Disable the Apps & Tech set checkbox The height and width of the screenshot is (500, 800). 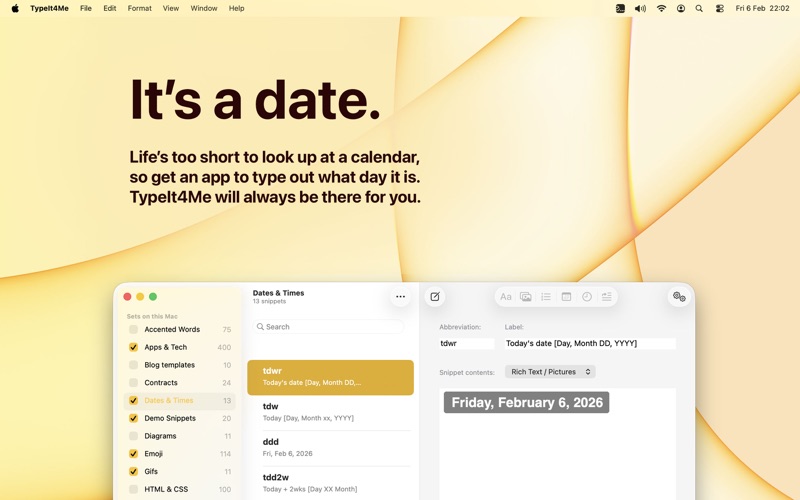(133, 347)
